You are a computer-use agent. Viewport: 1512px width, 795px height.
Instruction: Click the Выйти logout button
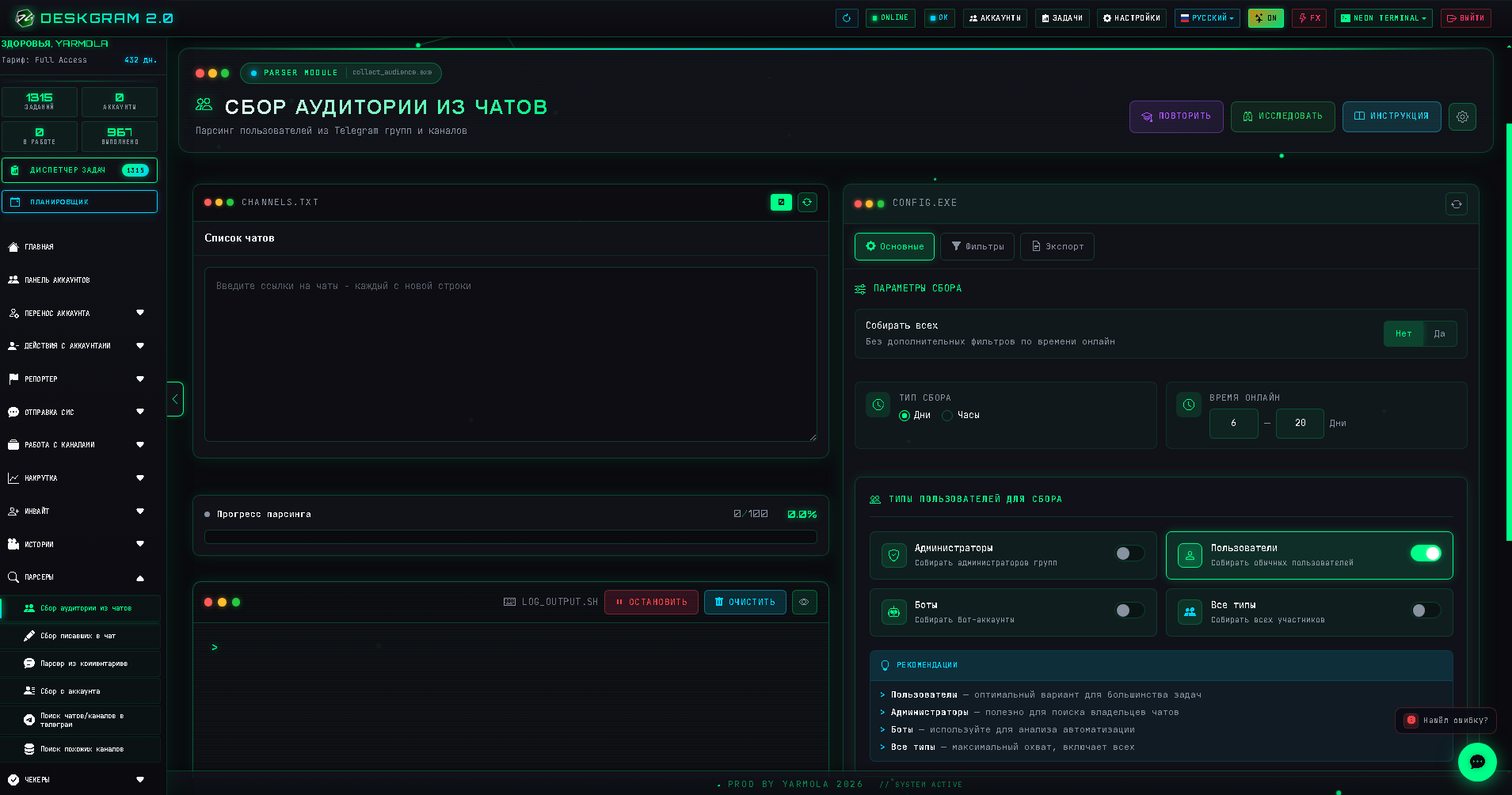point(1466,18)
